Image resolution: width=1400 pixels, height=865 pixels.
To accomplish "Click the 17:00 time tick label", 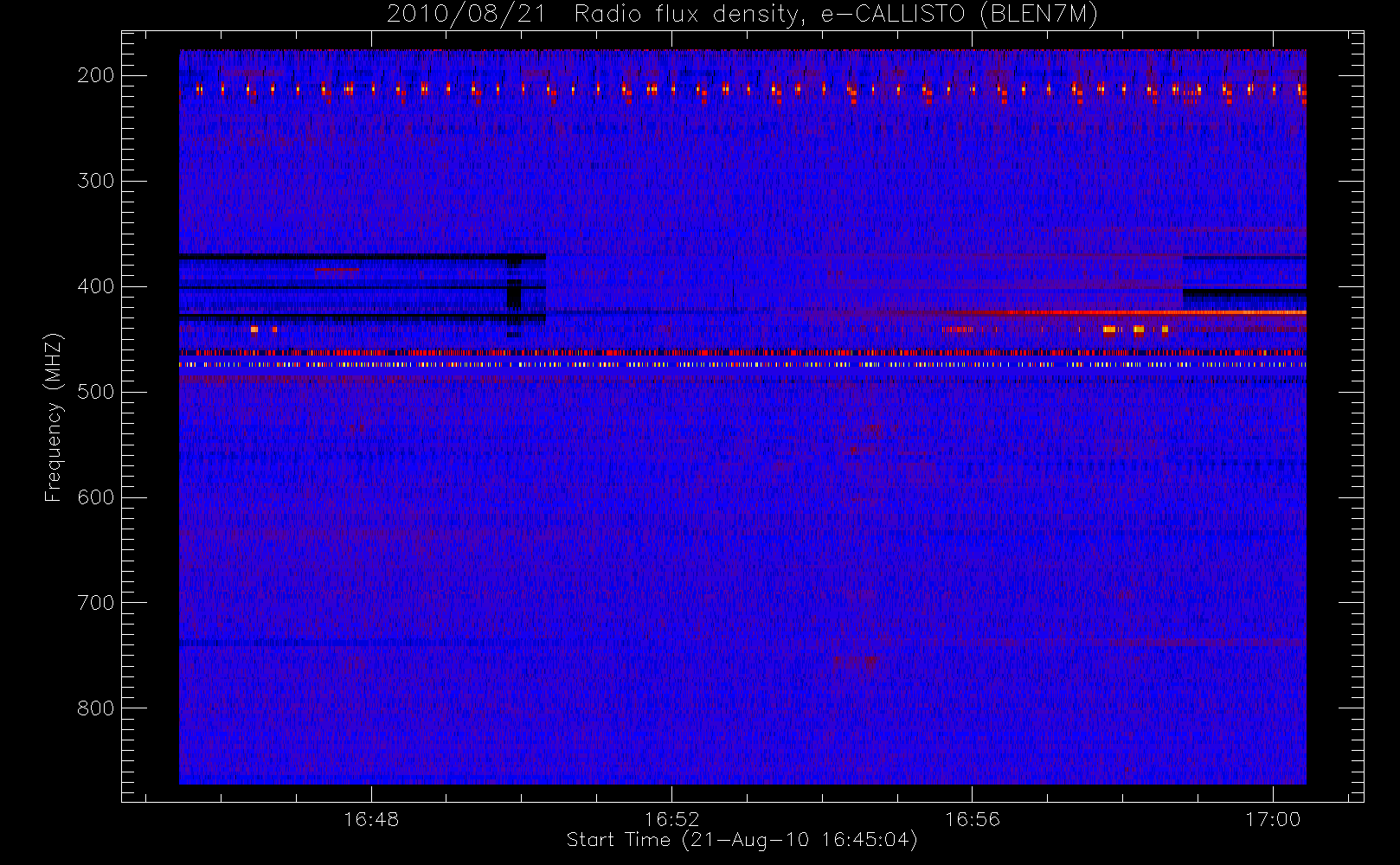I will [1273, 819].
